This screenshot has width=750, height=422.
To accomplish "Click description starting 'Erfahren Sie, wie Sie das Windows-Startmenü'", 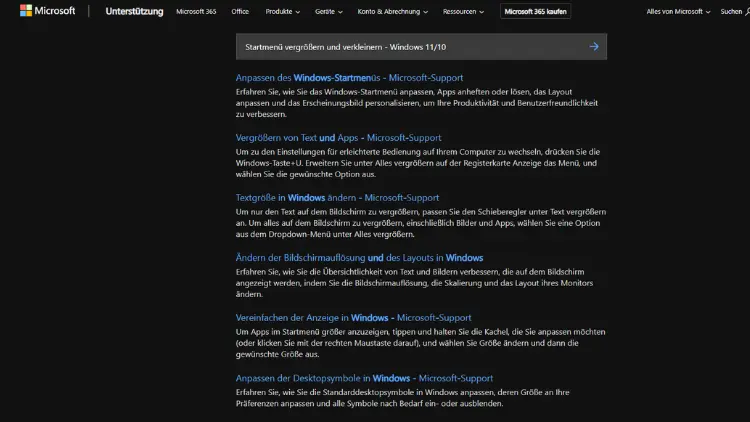I will click(417, 103).
